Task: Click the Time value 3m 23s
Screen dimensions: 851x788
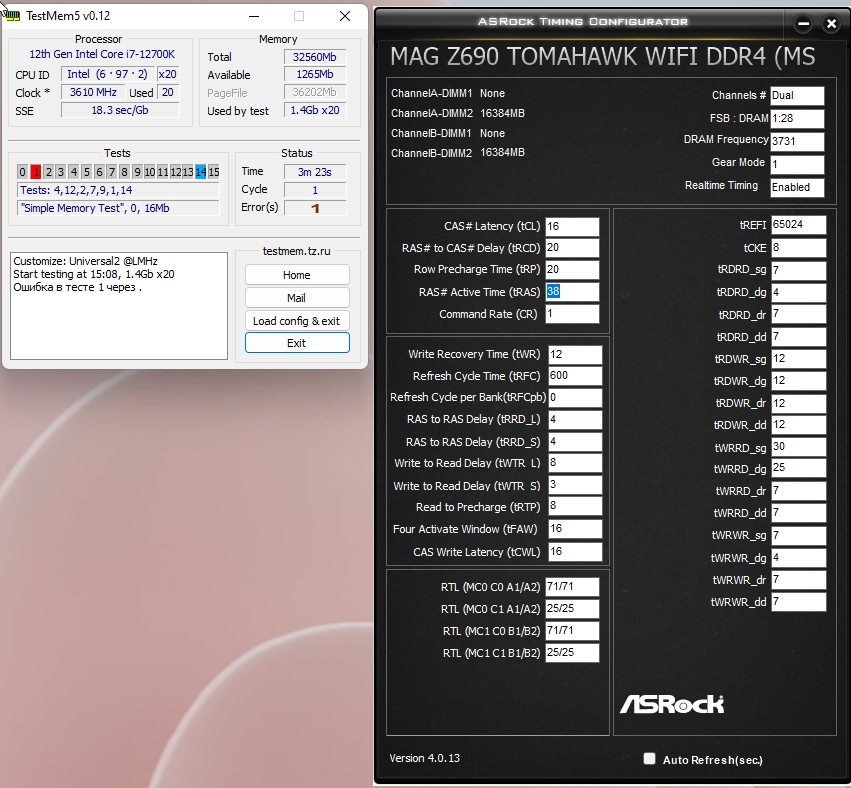Action: 315,172
